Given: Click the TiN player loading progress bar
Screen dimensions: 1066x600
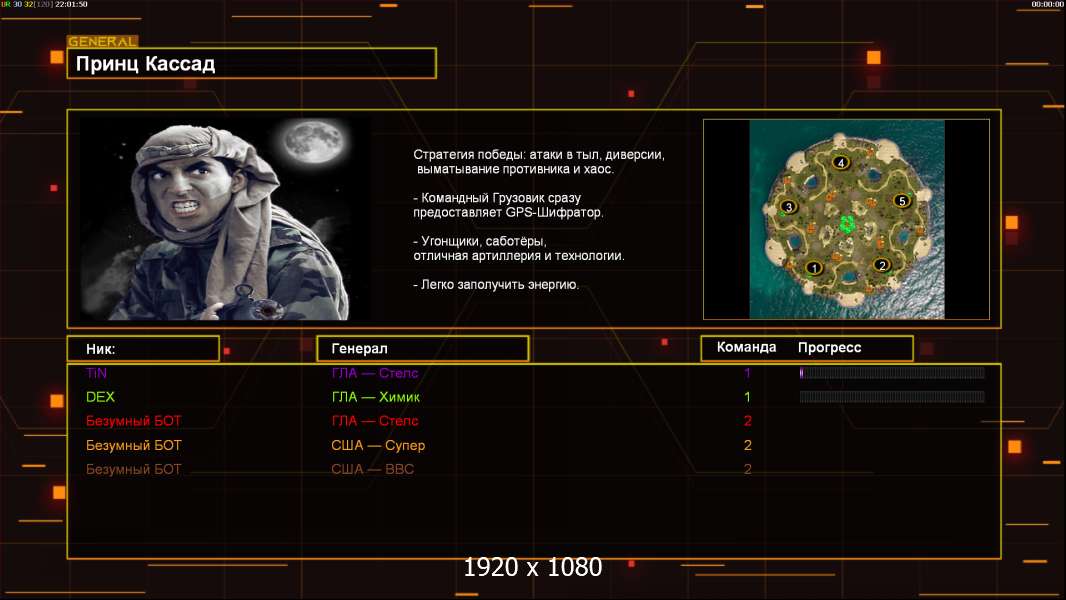Looking at the screenshot, I should coord(892,373).
